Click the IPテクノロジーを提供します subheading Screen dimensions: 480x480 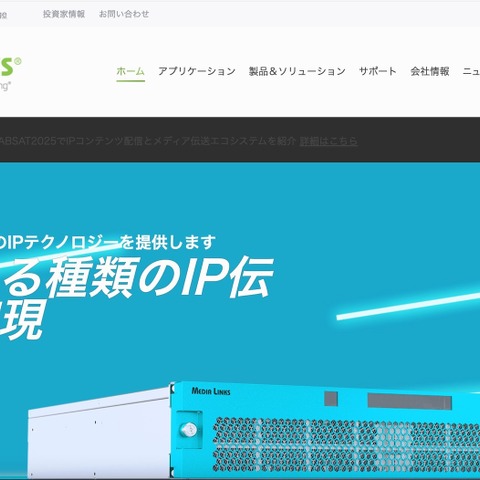107,242
